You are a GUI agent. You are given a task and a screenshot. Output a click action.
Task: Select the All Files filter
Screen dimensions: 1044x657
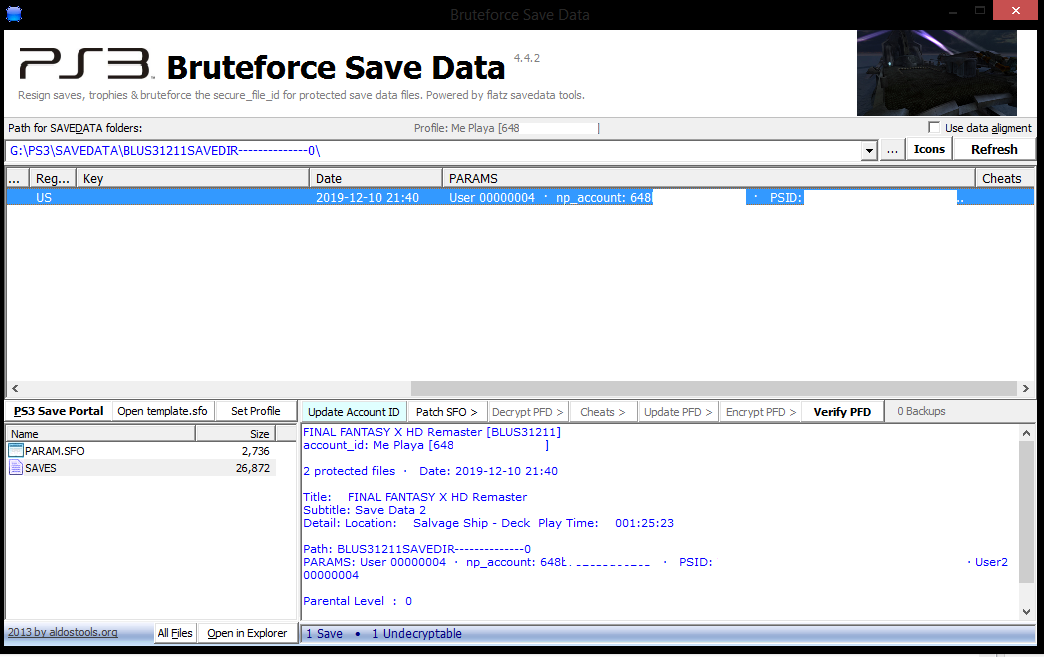(175, 633)
